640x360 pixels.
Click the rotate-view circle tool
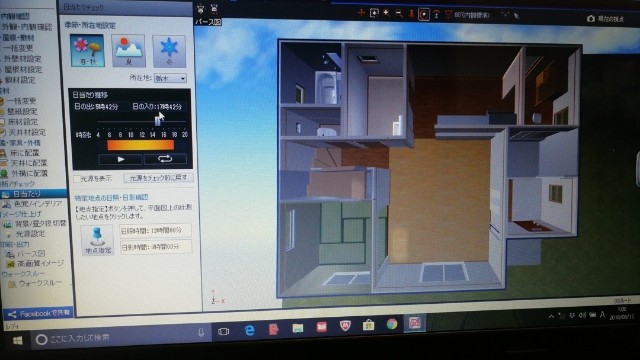(x=424, y=15)
